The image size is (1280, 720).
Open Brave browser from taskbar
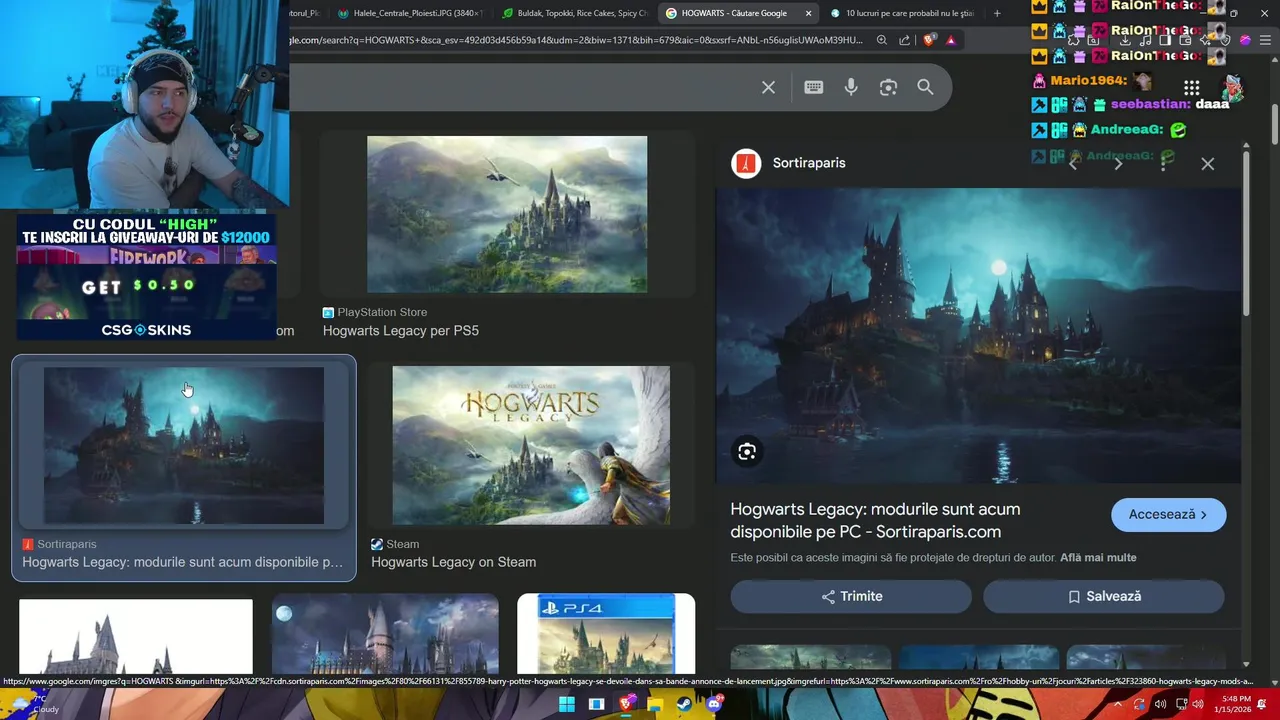(x=626, y=704)
